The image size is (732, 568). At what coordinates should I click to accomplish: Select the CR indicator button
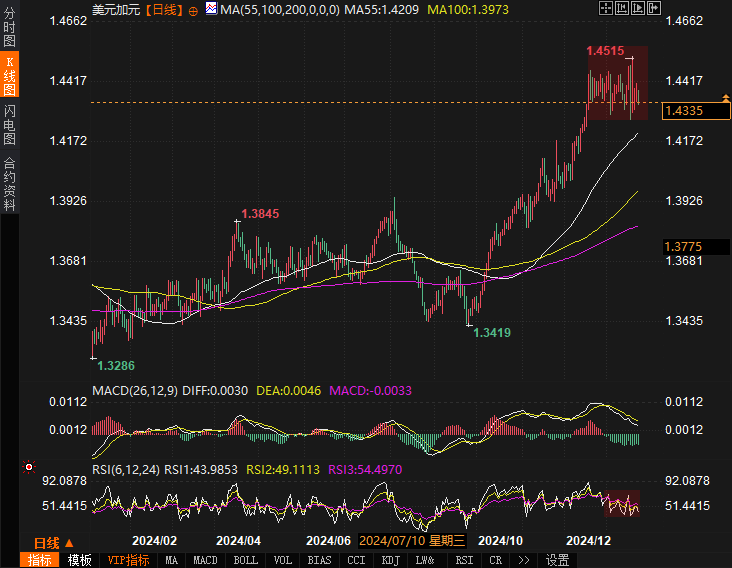click(496, 560)
